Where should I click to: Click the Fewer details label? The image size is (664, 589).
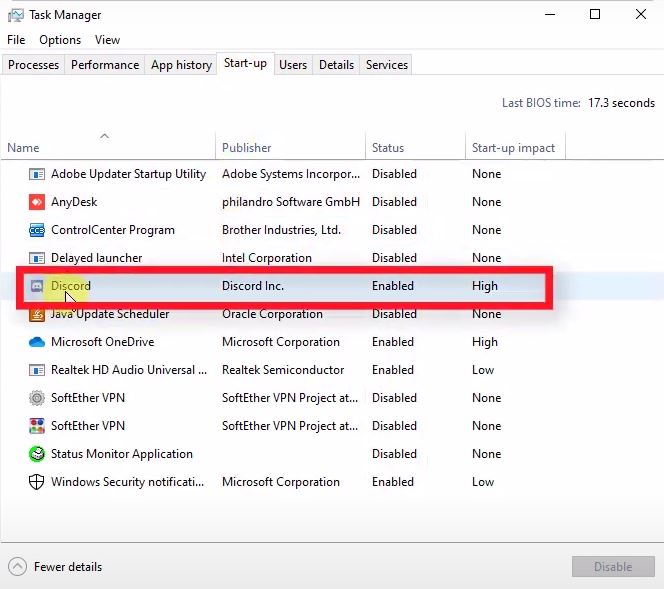[68, 567]
